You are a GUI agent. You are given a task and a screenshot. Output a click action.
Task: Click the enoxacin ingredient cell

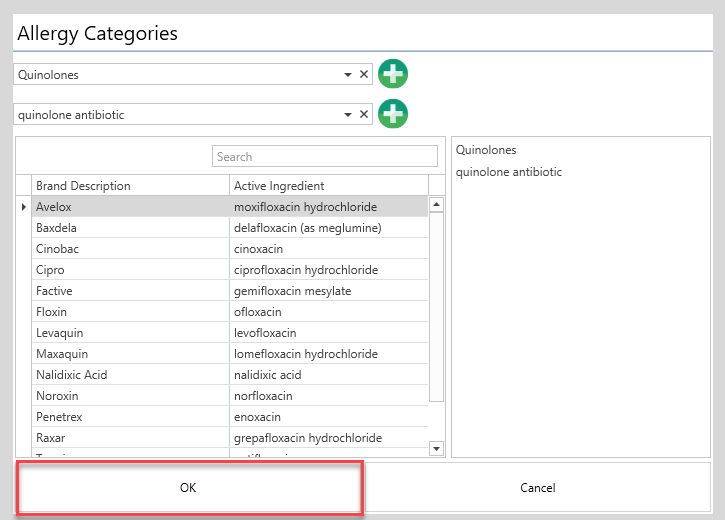pyautogui.click(x=329, y=417)
